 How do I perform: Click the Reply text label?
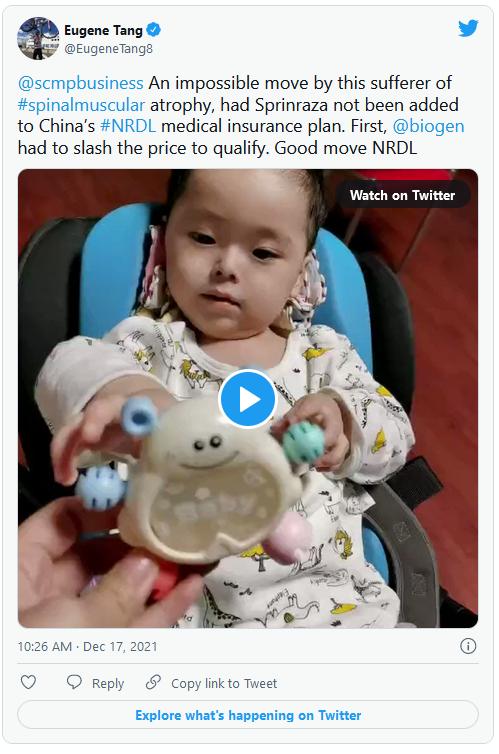coord(108,683)
